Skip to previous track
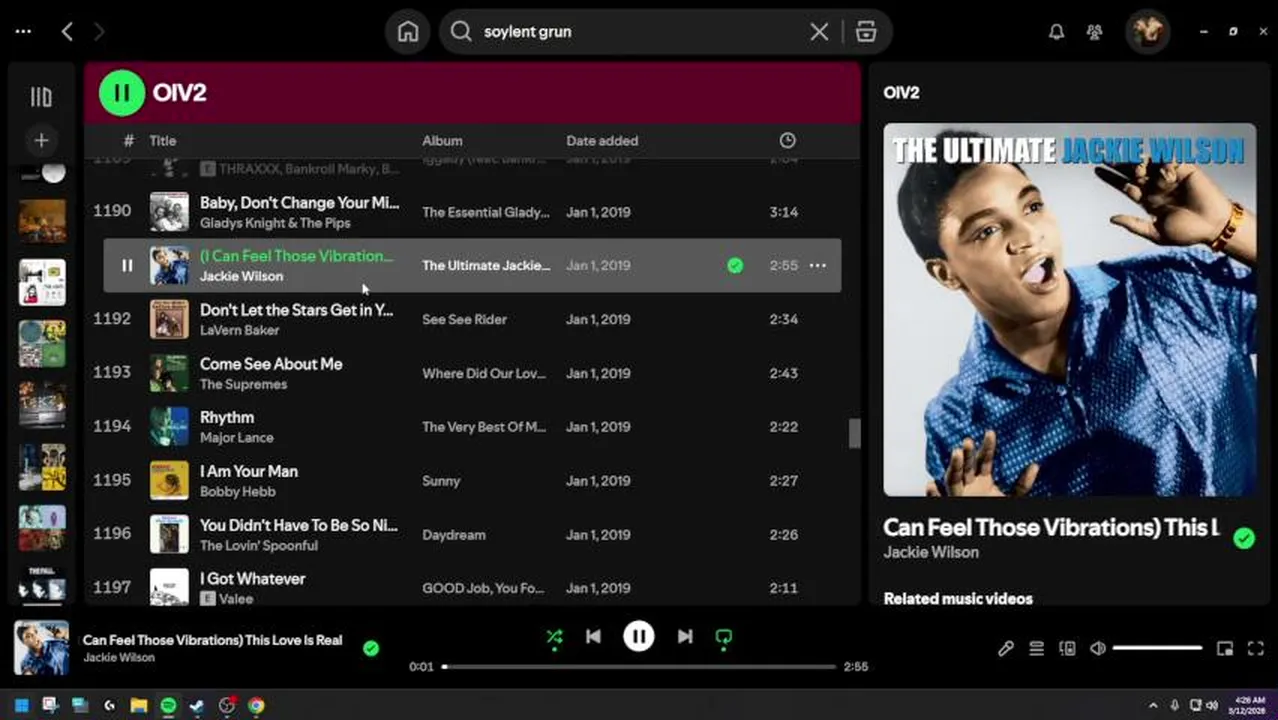1278x720 pixels. point(593,636)
